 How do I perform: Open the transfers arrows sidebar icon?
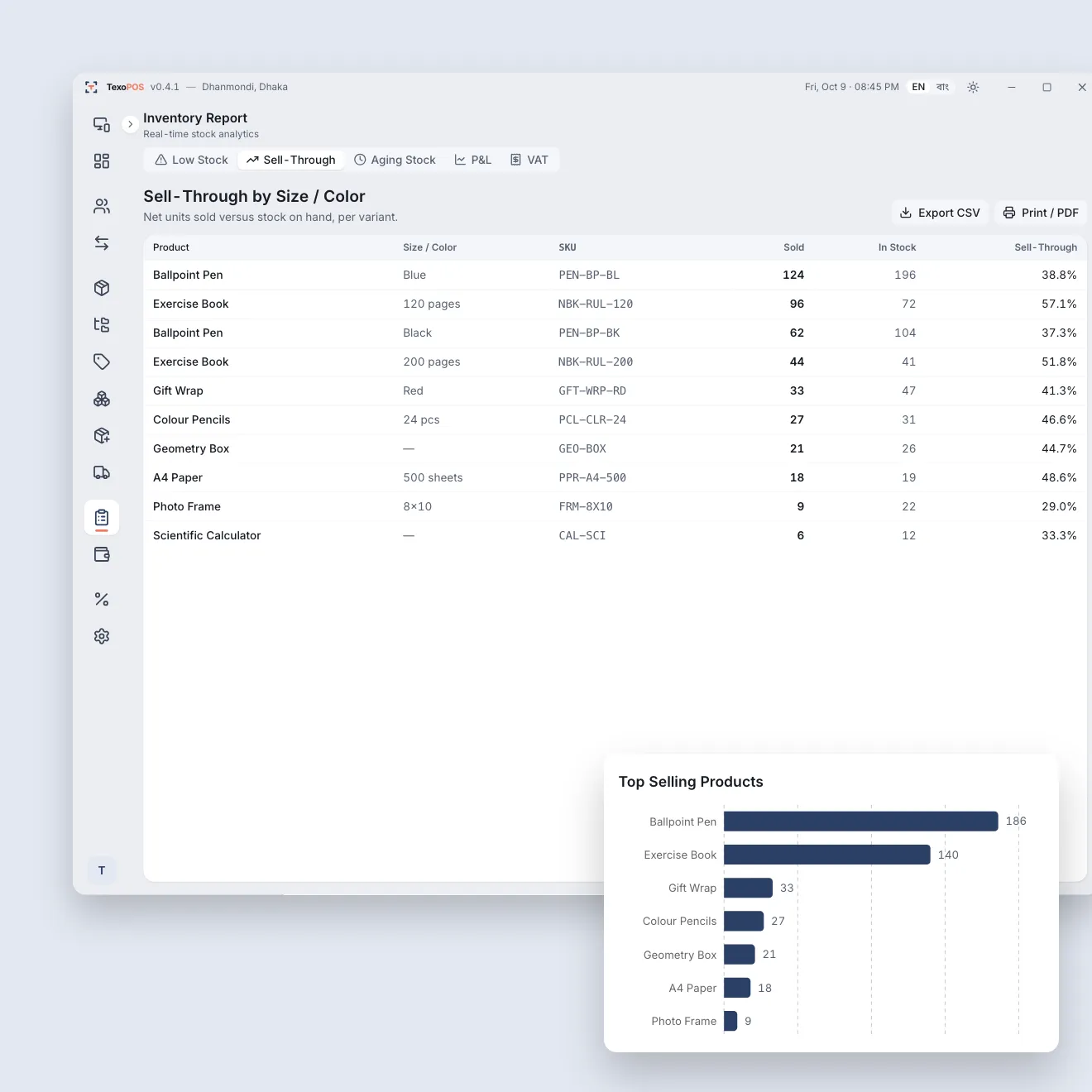point(102,243)
